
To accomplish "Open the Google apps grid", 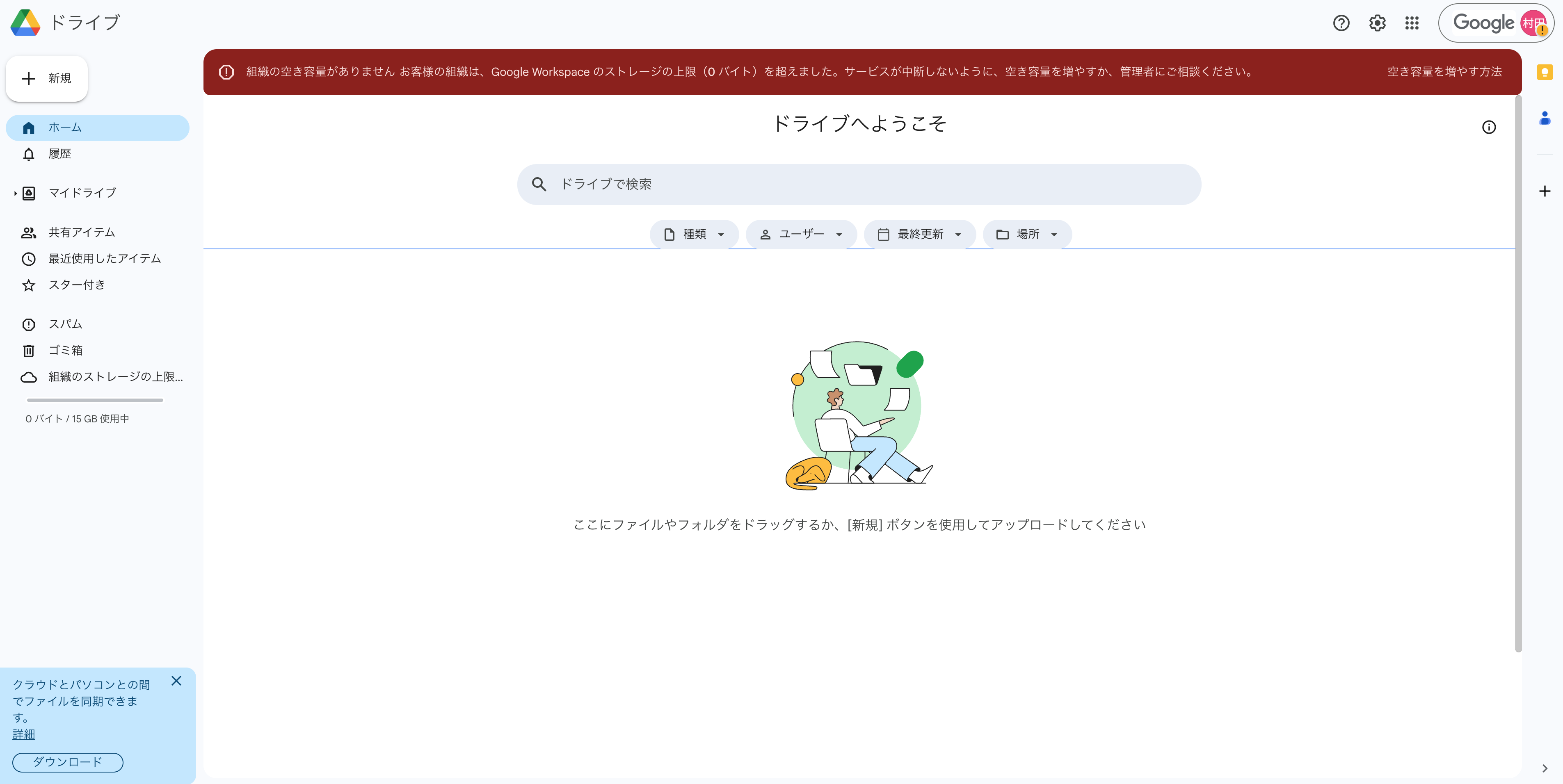I will coord(1412,23).
